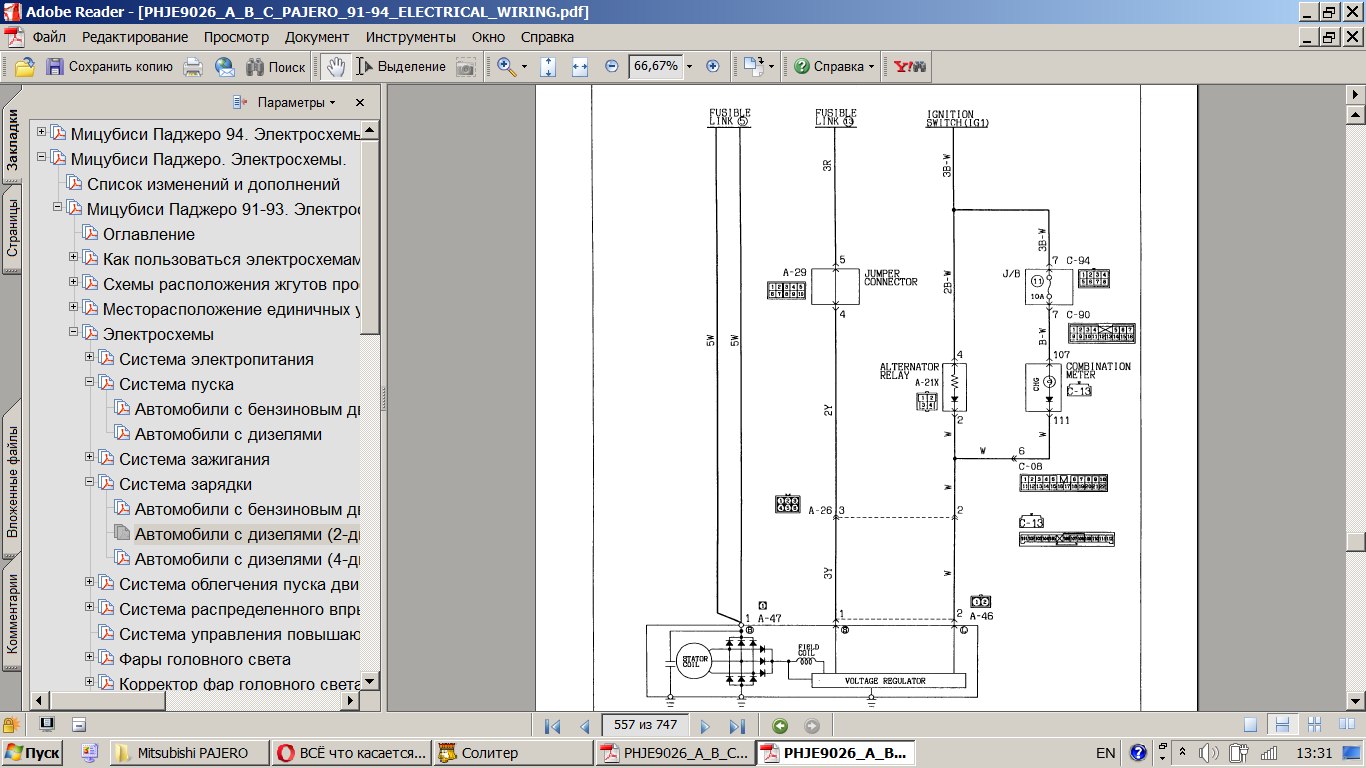This screenshot has height=768, width=1366.
Task: Open the Документ menu
Action: (x=316, y=37)
